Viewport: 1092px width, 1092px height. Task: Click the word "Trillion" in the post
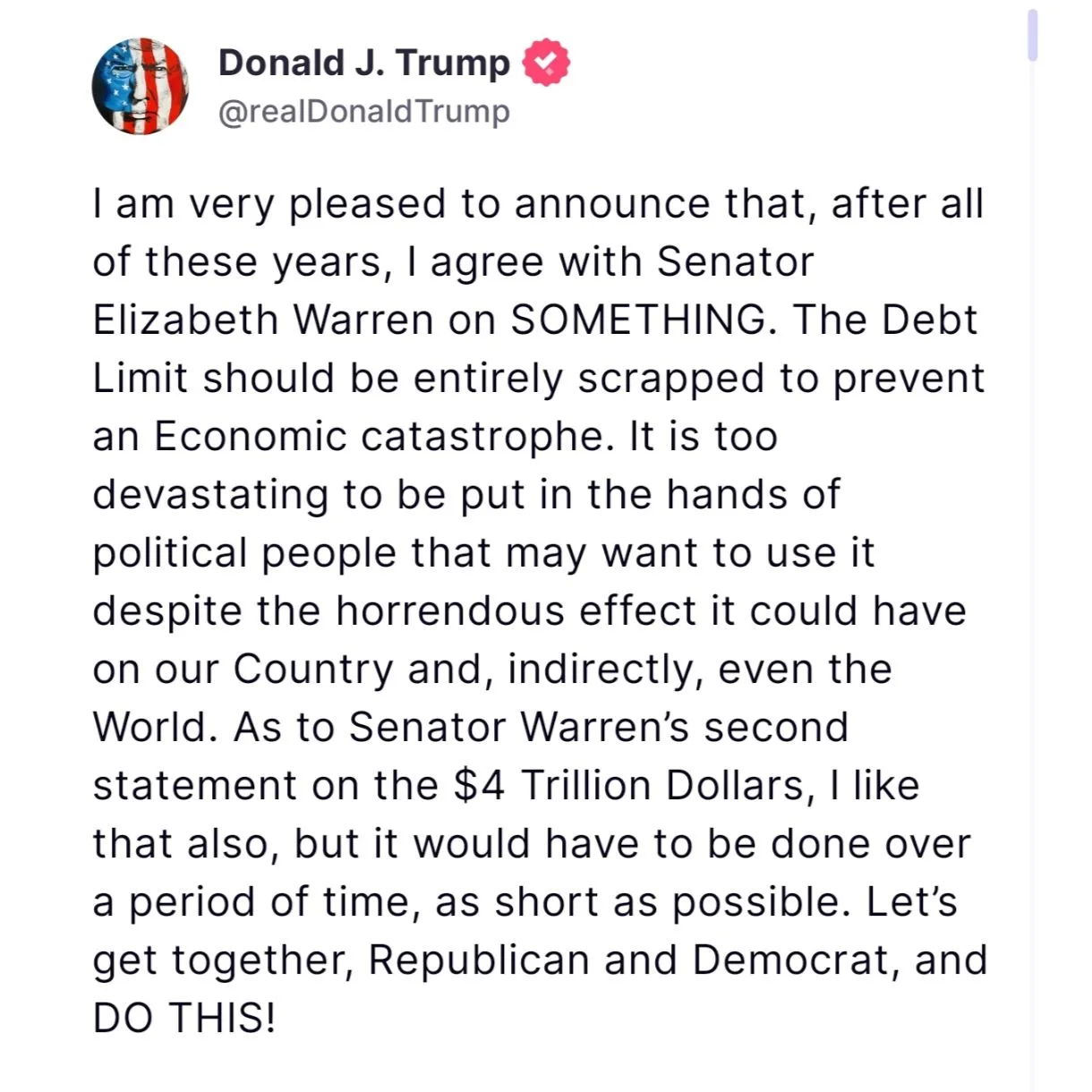tap(585, 786)
